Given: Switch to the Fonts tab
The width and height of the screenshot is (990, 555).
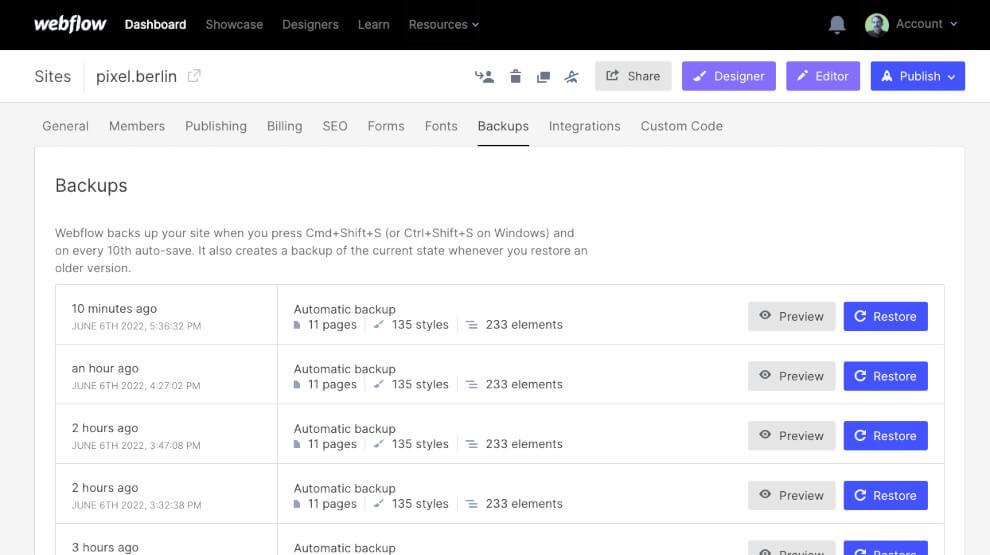Looking at the screenshot, I should (x=441, y=126).
